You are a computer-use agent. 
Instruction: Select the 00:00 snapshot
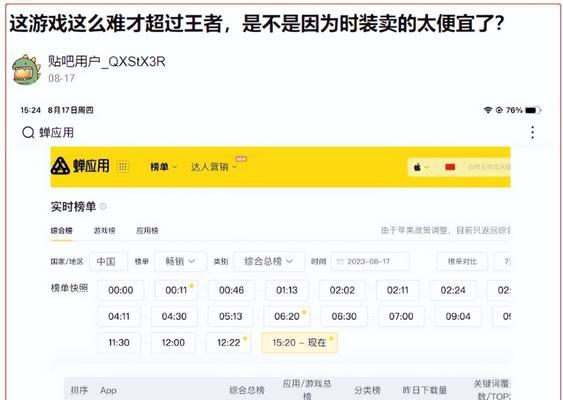tap(121, 290)
